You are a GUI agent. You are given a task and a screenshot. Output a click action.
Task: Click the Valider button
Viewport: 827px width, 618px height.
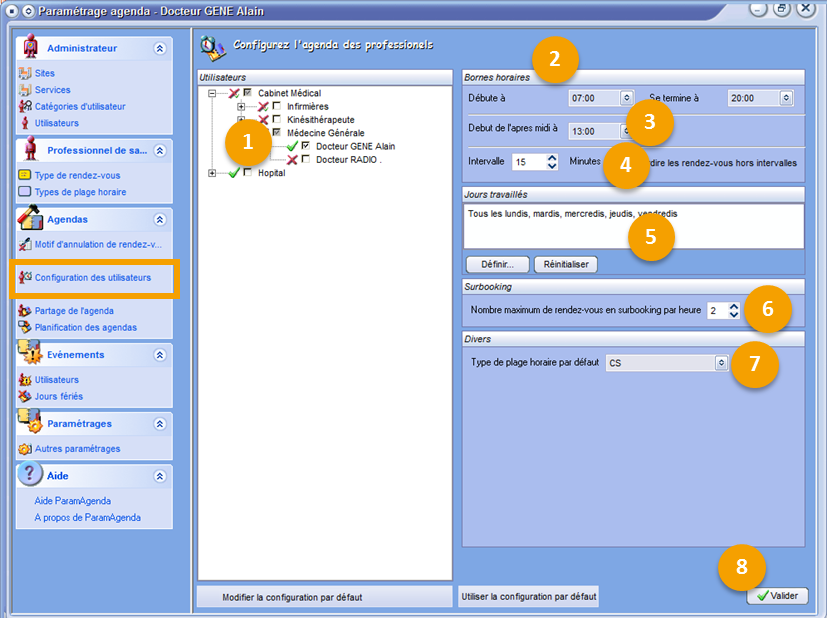[777, 596]
